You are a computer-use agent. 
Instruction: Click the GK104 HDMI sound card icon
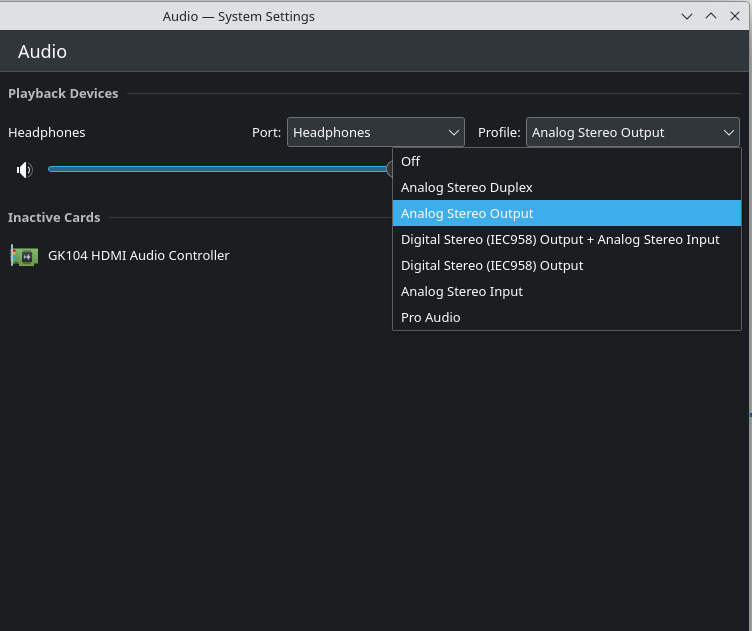click(24, 256)
